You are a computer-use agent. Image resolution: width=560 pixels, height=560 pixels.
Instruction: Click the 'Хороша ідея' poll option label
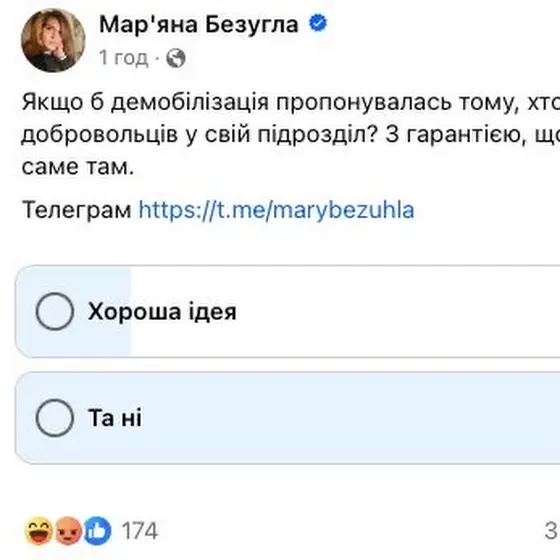click(x=162, y=312)
